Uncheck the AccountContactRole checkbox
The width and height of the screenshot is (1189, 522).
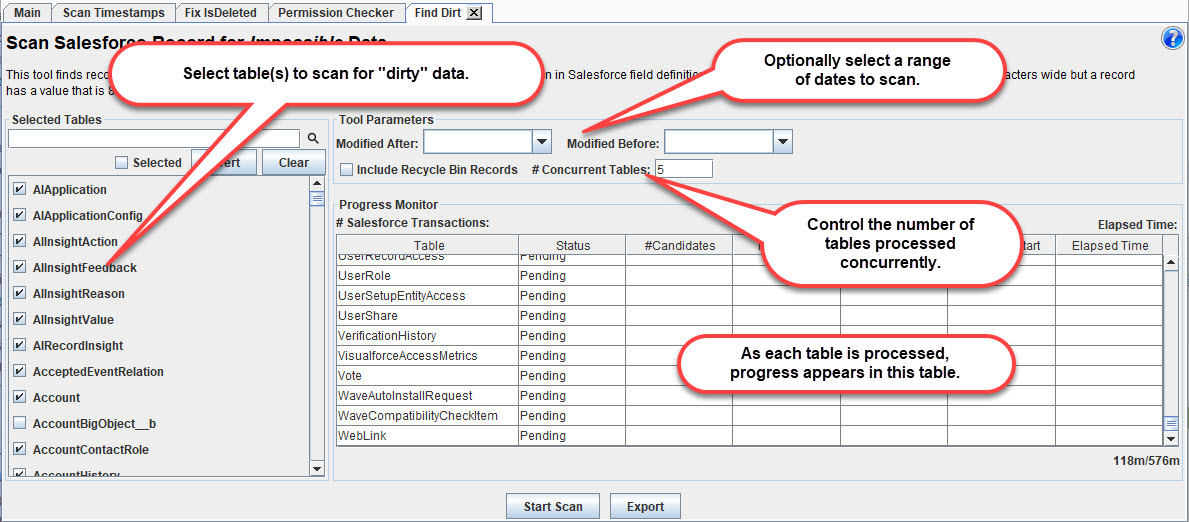(x=20, y=449)
